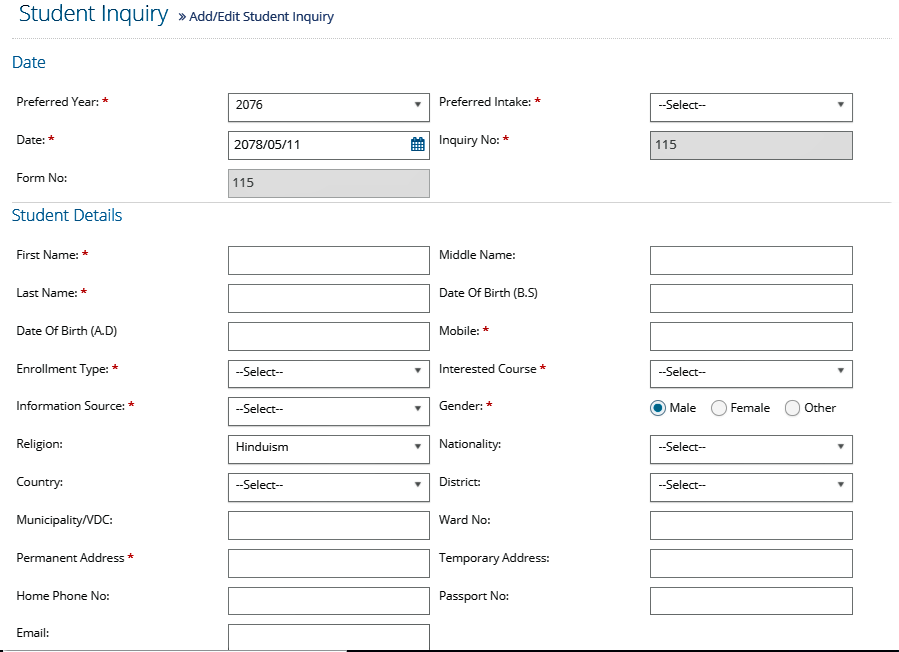Select the Female gender option

click(718, 408)
